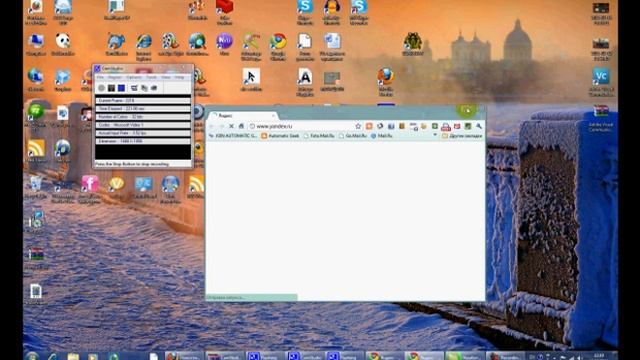Click the red mail extension icon

coord(457,127)
